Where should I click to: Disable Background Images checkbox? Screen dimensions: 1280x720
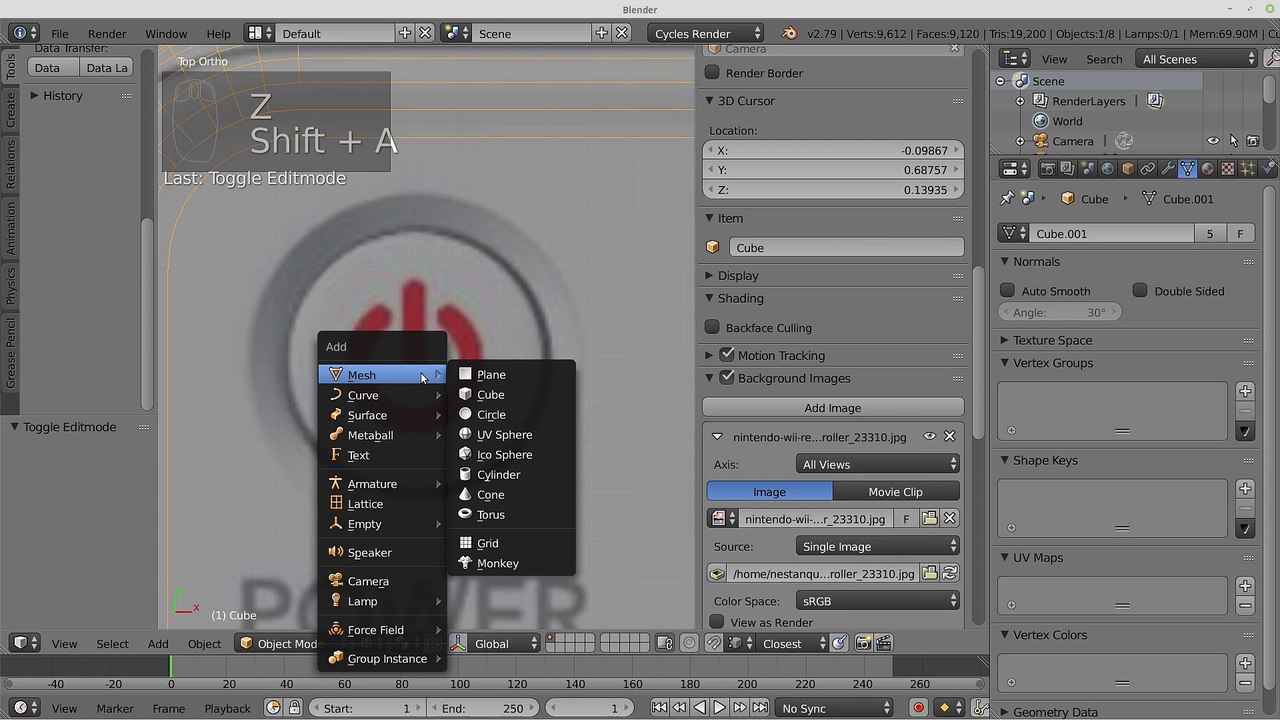coord(727,378)
